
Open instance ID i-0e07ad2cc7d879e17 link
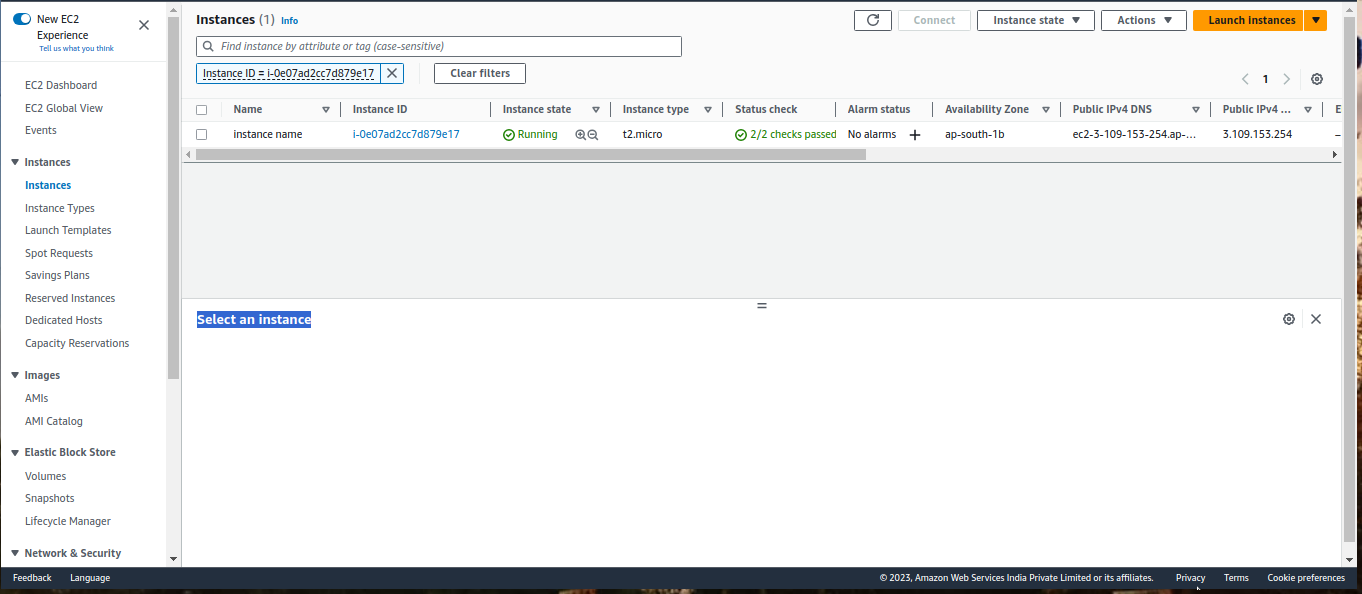click(406, 134)
